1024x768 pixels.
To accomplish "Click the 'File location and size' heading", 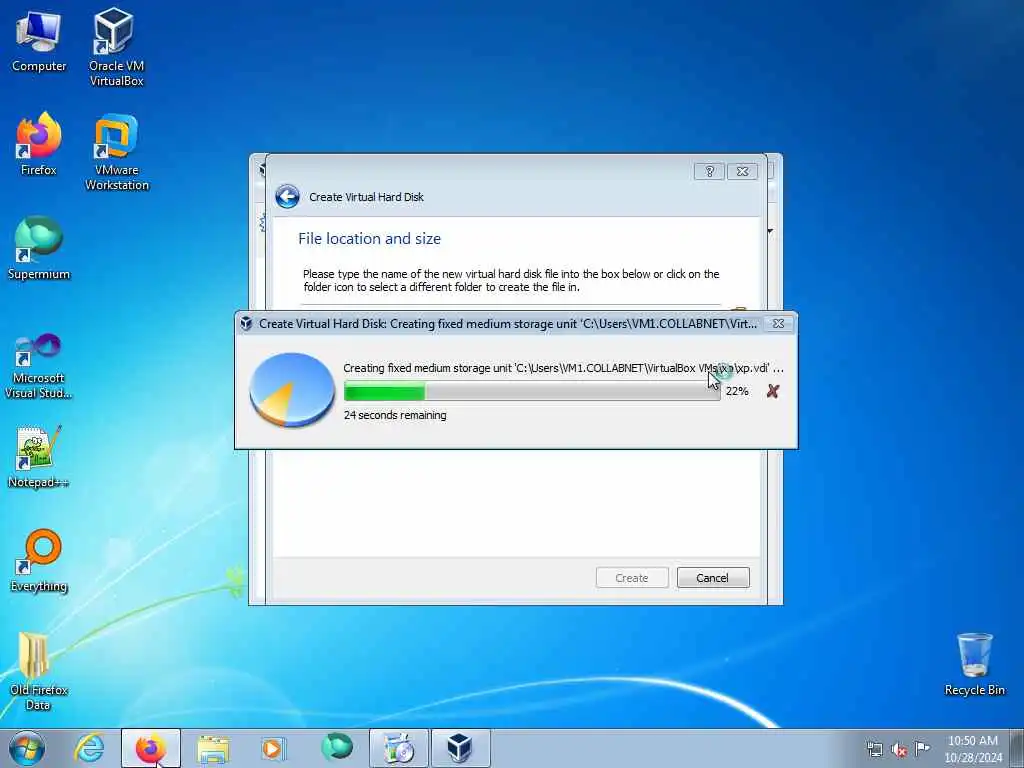I will click(369, 239).
